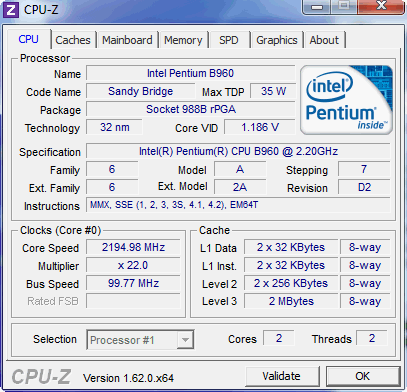Click the OK button
Screen dimensions: 407x392
click(x=363, y=376)
